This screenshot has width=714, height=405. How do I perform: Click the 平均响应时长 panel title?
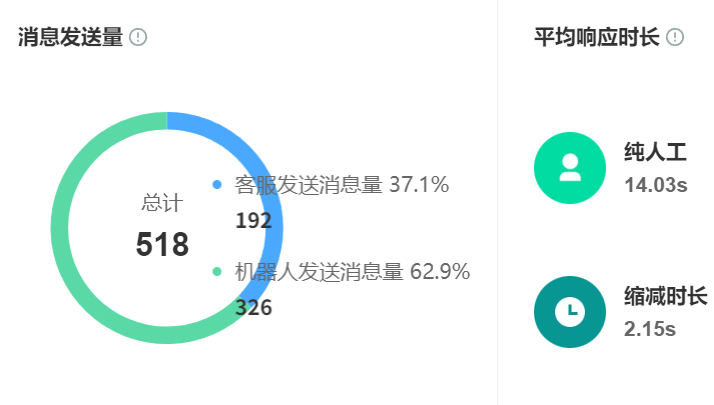coord(596,38)
